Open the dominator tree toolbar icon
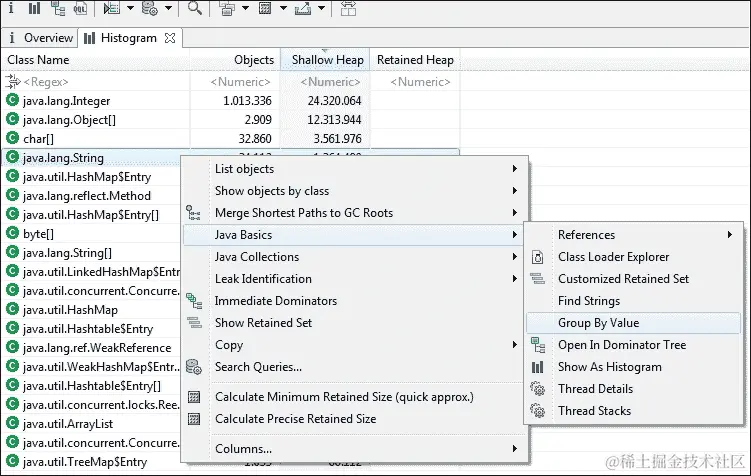 coord(58,8)
